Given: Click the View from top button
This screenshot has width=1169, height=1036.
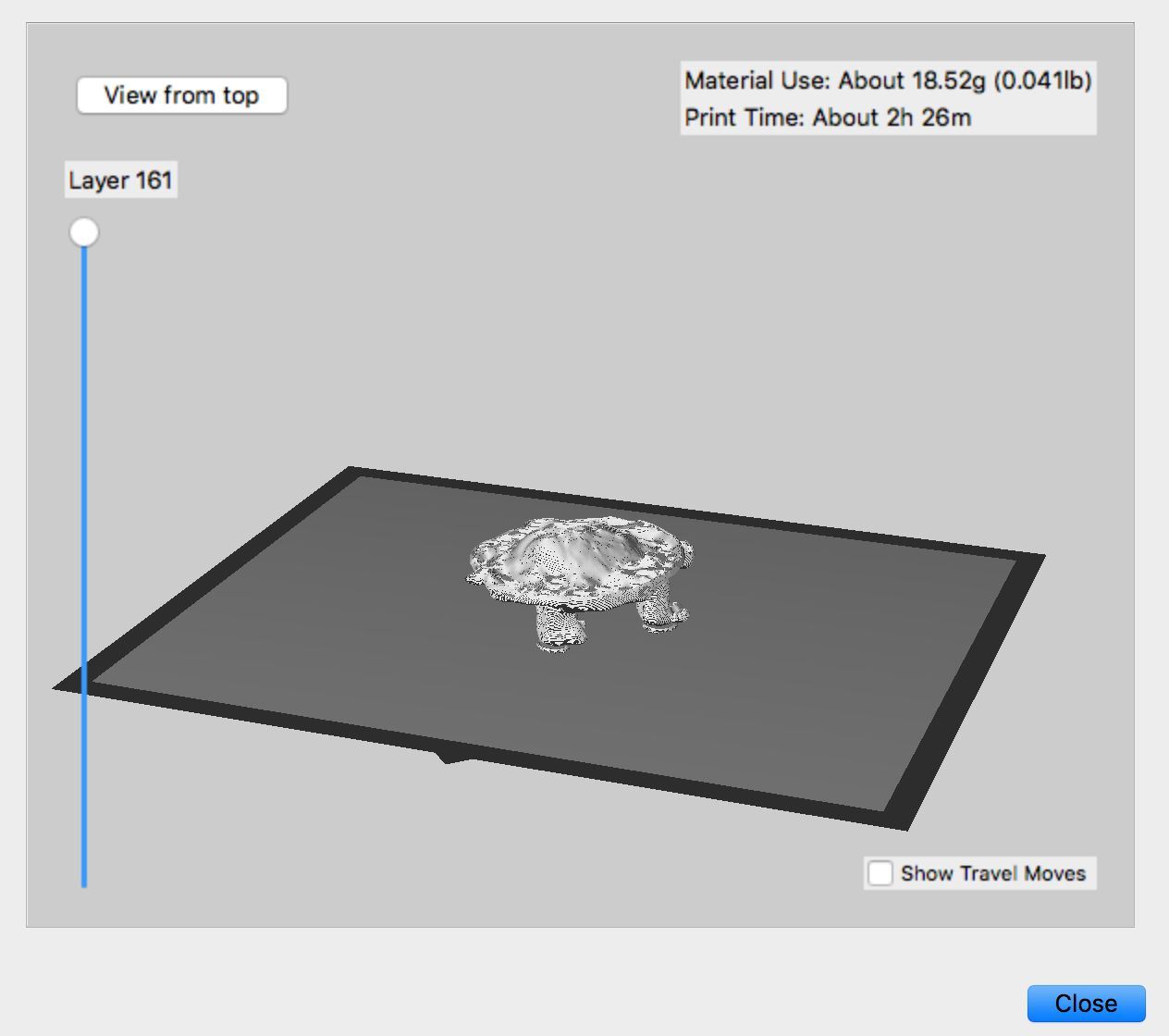Looking at the screenshot, I should 181,95.
